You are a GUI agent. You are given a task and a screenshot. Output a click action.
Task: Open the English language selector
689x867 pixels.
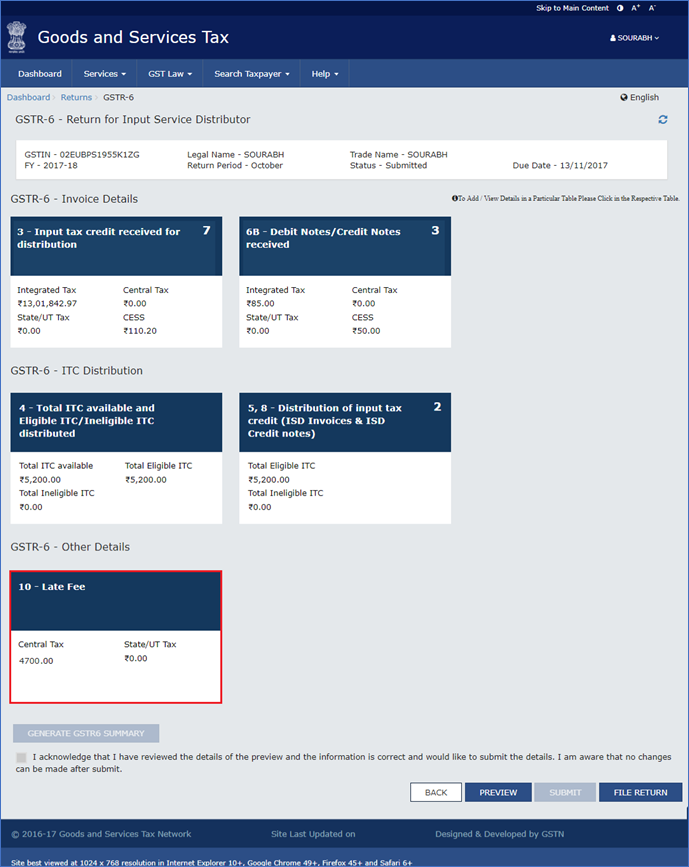639,97
